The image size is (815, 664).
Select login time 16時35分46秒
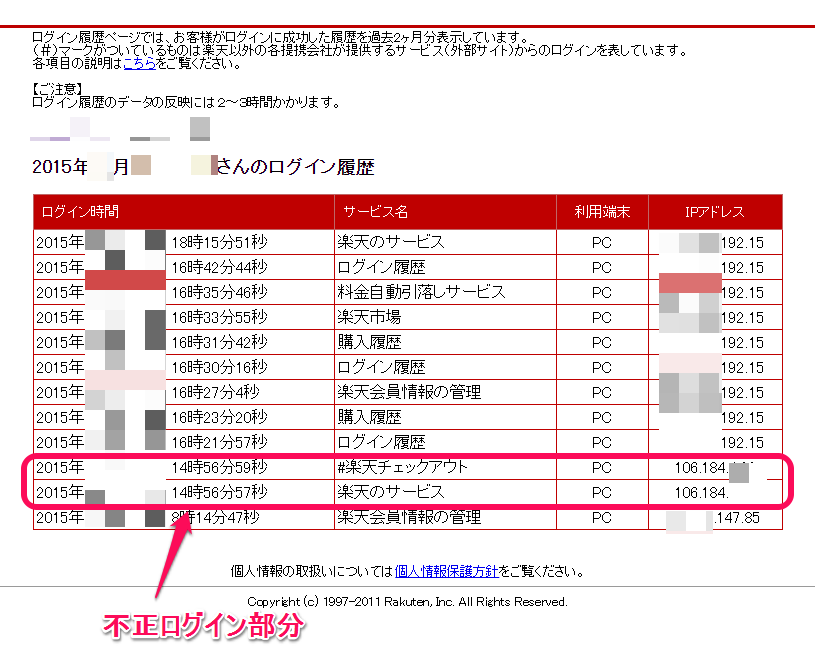point(219,292)
